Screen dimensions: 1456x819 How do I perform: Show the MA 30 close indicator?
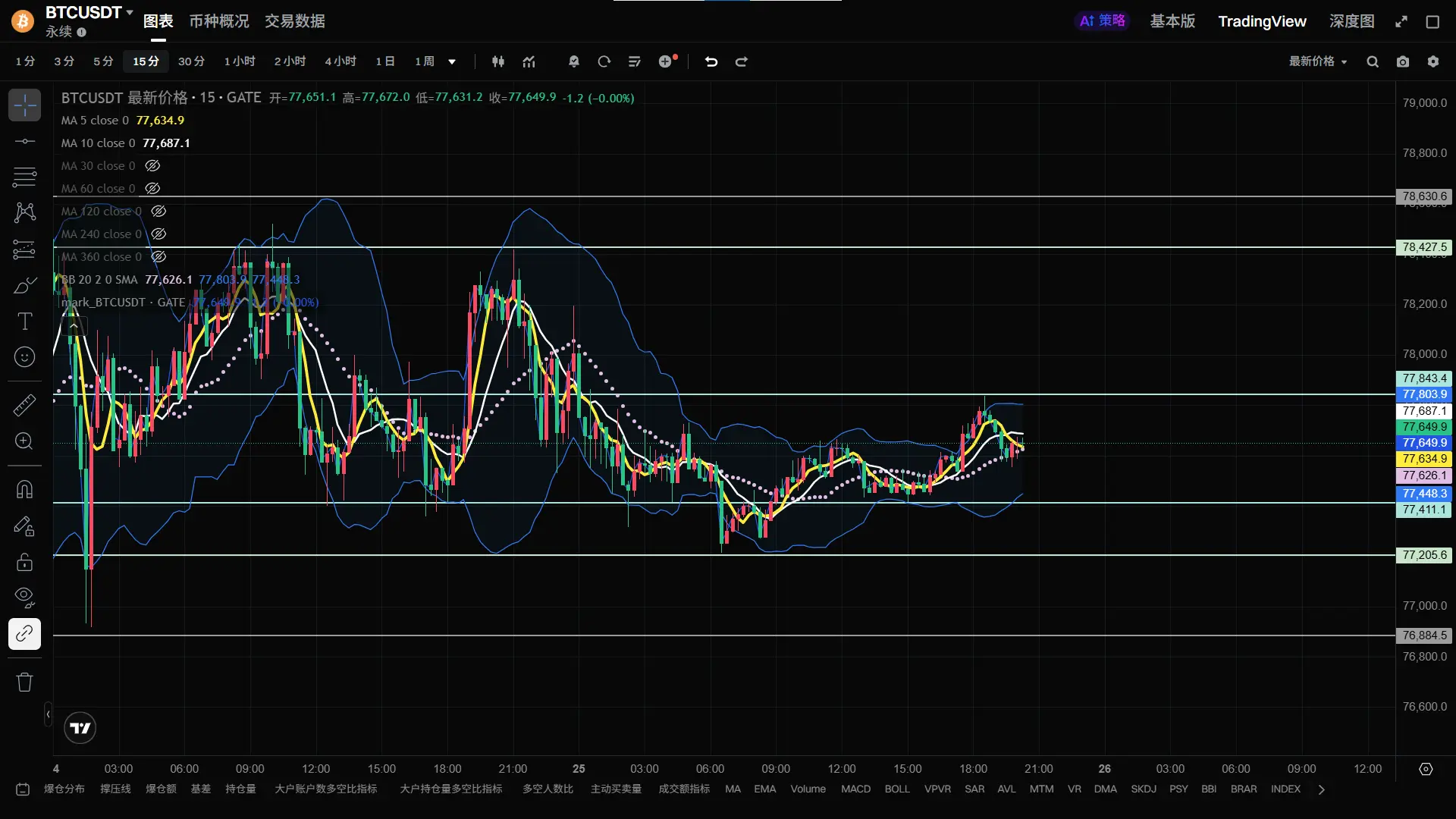[152, 165]
